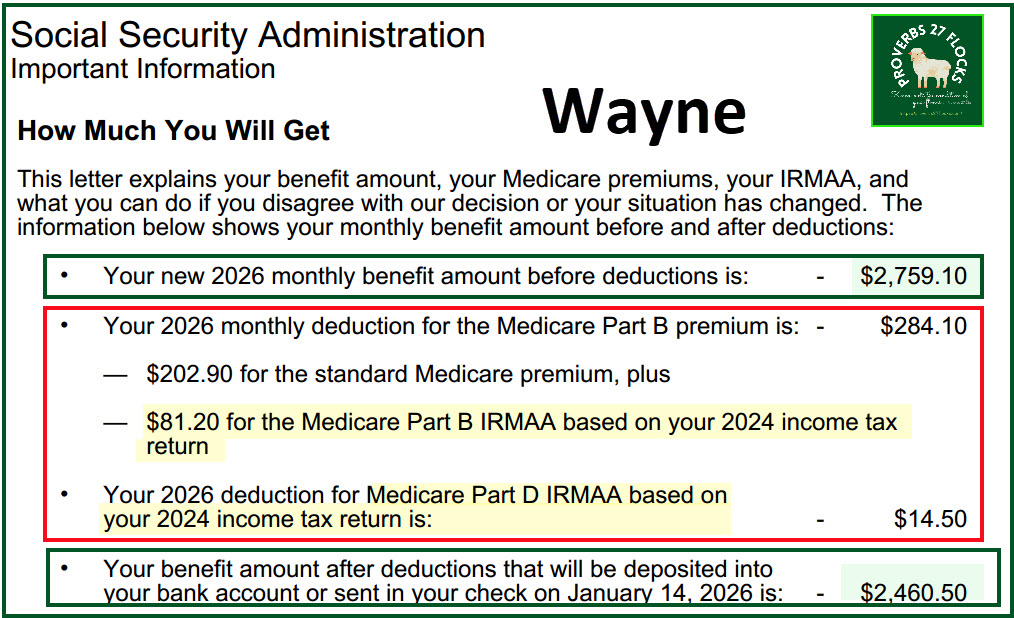Select the $14.50 Part D deduction amount
The image size is (1014, 618).
pos(930,519)
